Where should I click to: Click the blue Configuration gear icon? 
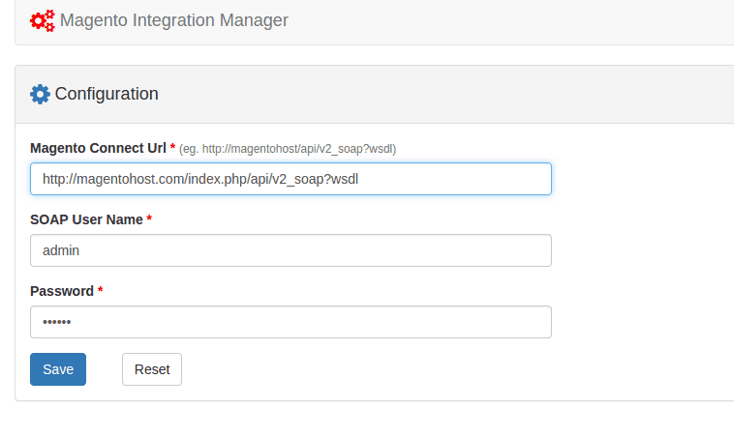40,94
